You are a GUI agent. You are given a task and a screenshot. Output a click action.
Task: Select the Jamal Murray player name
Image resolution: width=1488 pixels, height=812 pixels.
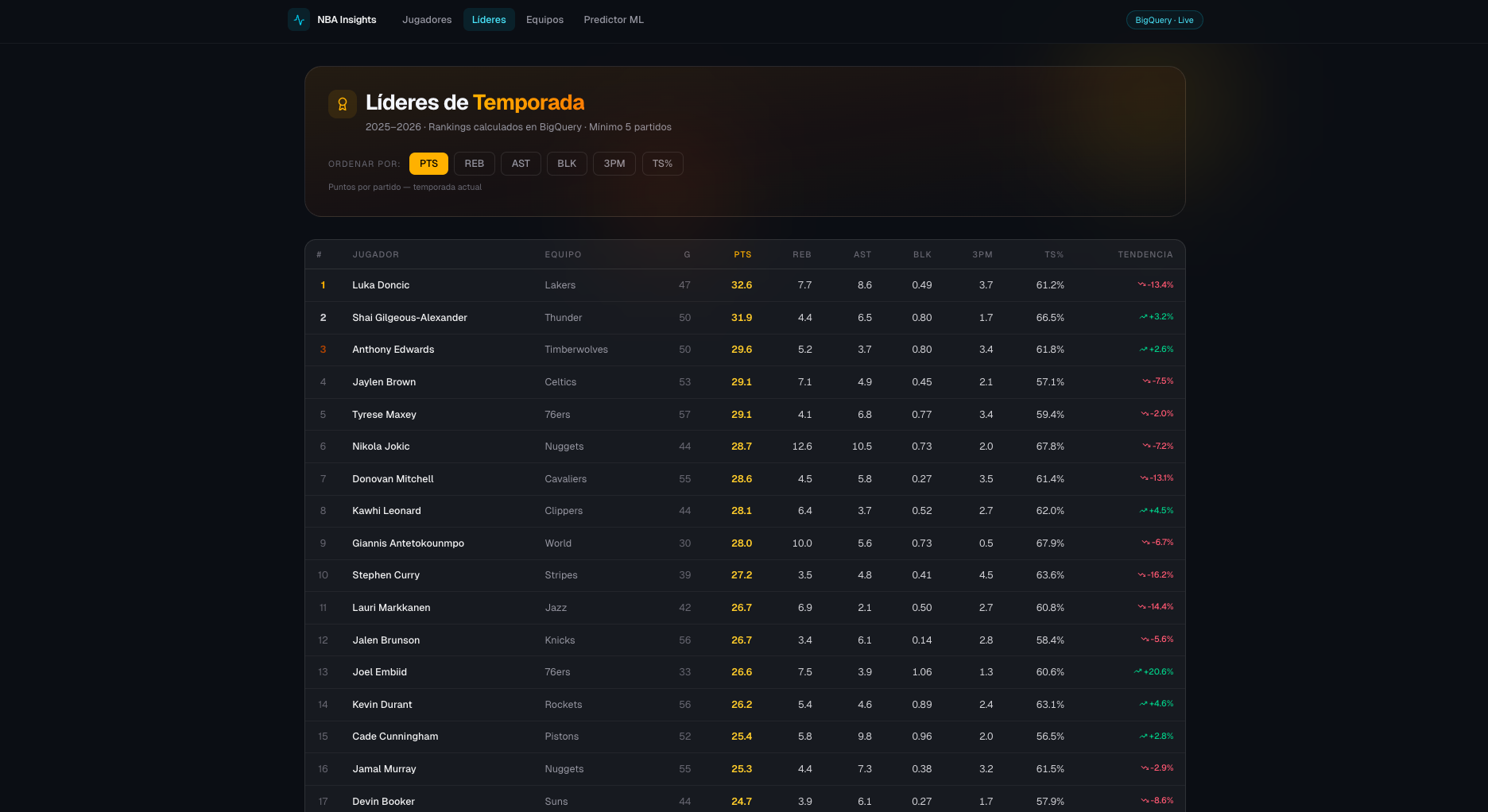pos(384,769)
